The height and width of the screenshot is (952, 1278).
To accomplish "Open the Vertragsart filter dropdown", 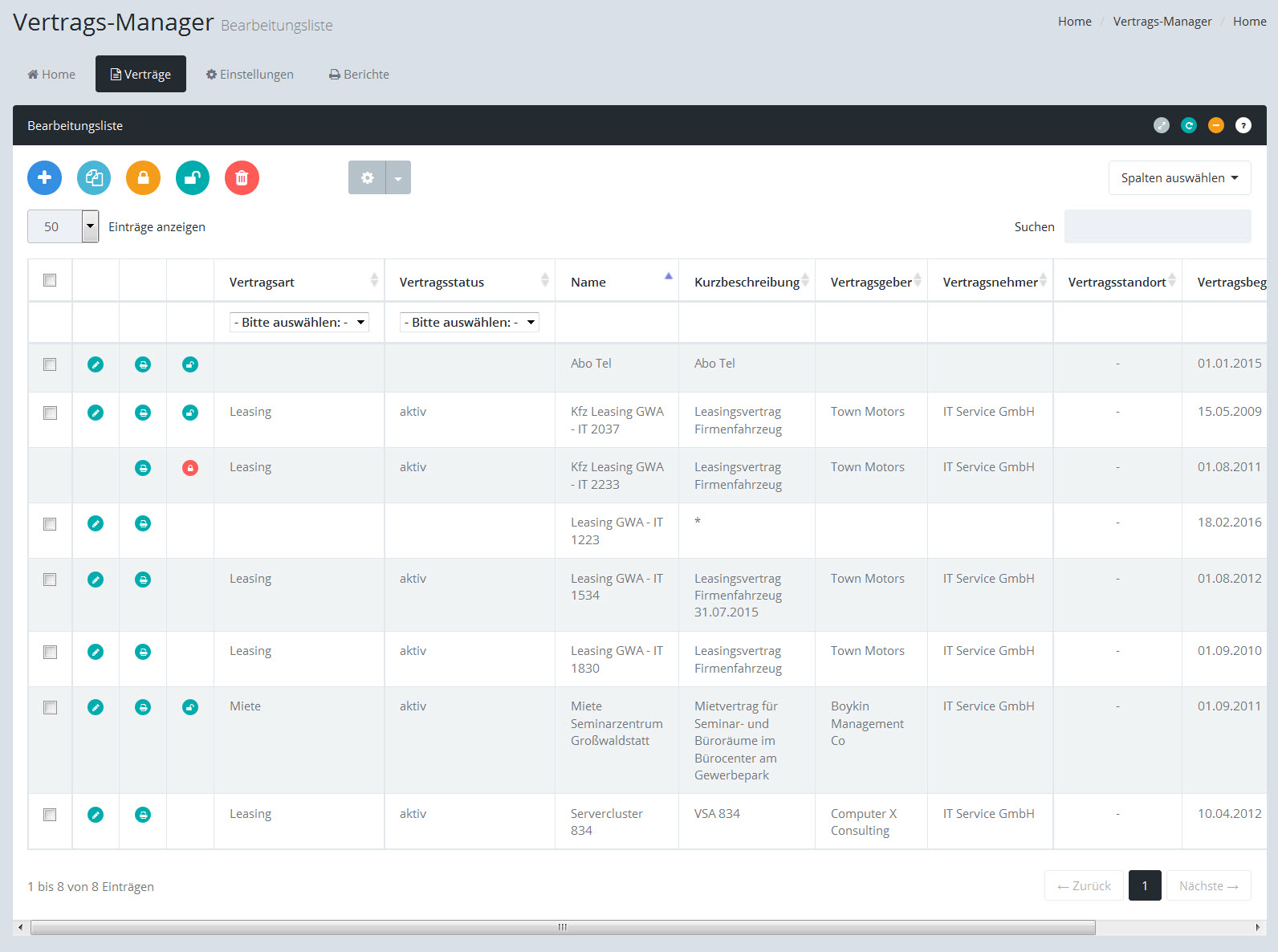I will (x=299, y=322).
